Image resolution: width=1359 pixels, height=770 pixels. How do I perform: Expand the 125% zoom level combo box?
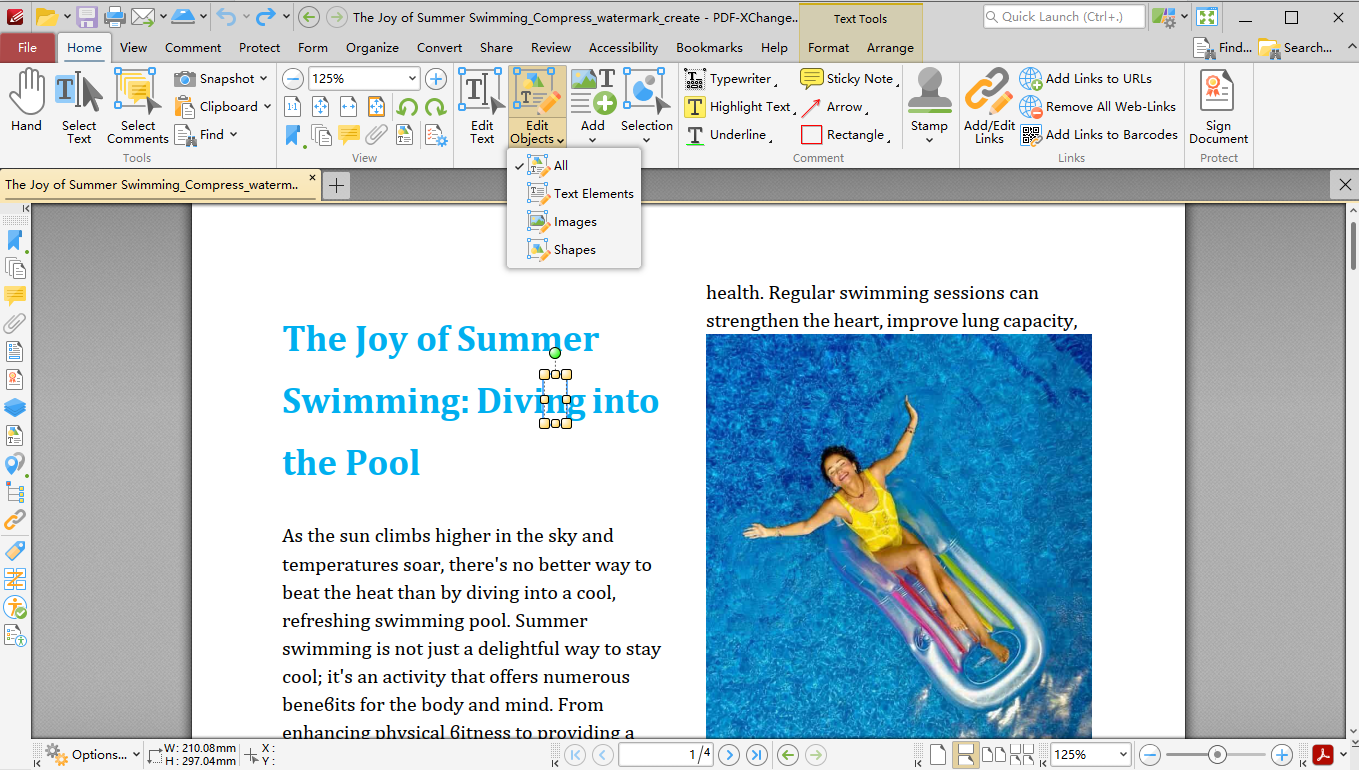click(x=412, y=79)
